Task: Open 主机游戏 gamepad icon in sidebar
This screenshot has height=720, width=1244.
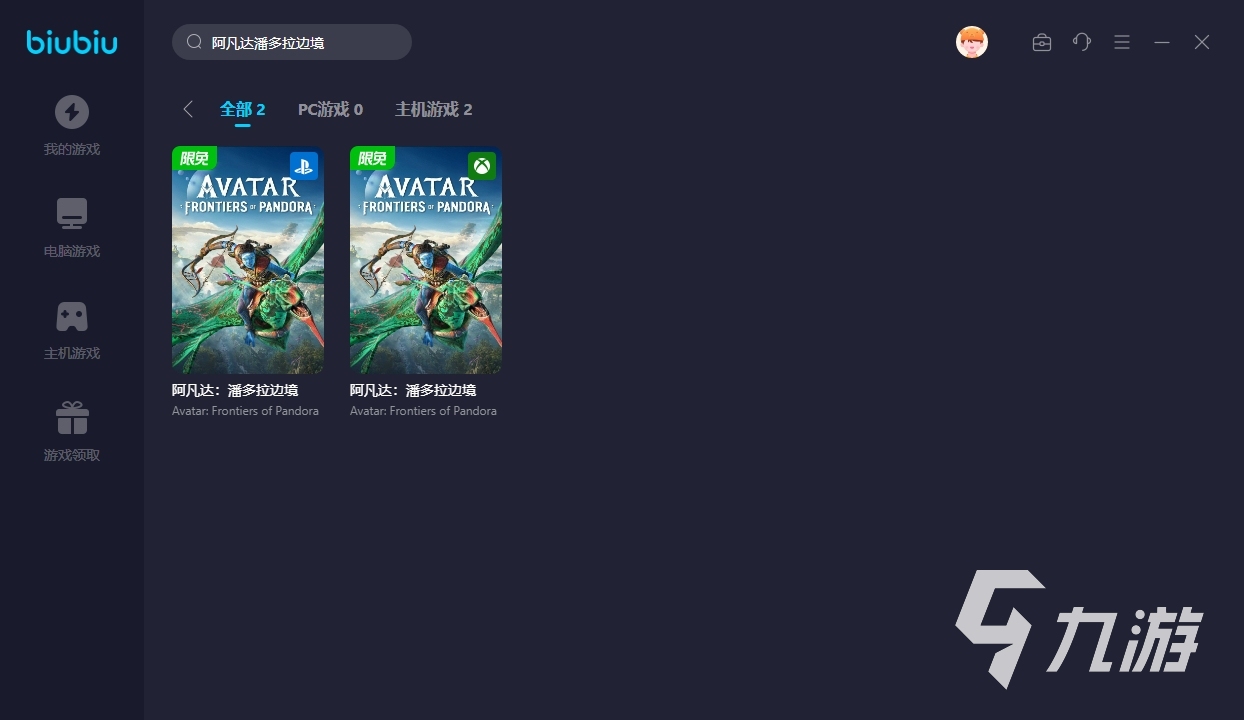Action: tap(72, 316)
